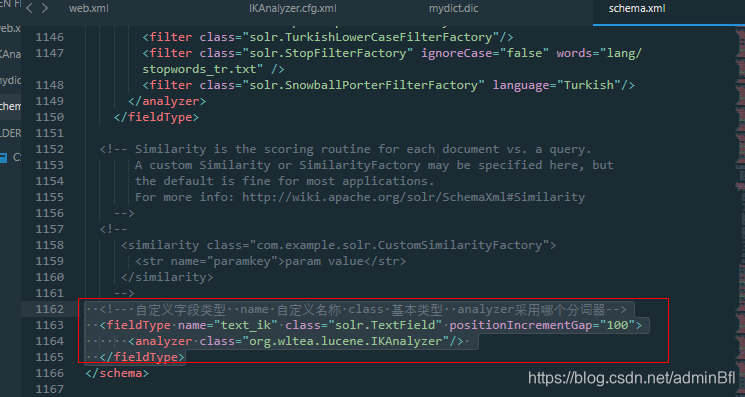Click solr.SnowballPorterFilterFactory class value
Screen dimensions: 745x397
point(363,85)
